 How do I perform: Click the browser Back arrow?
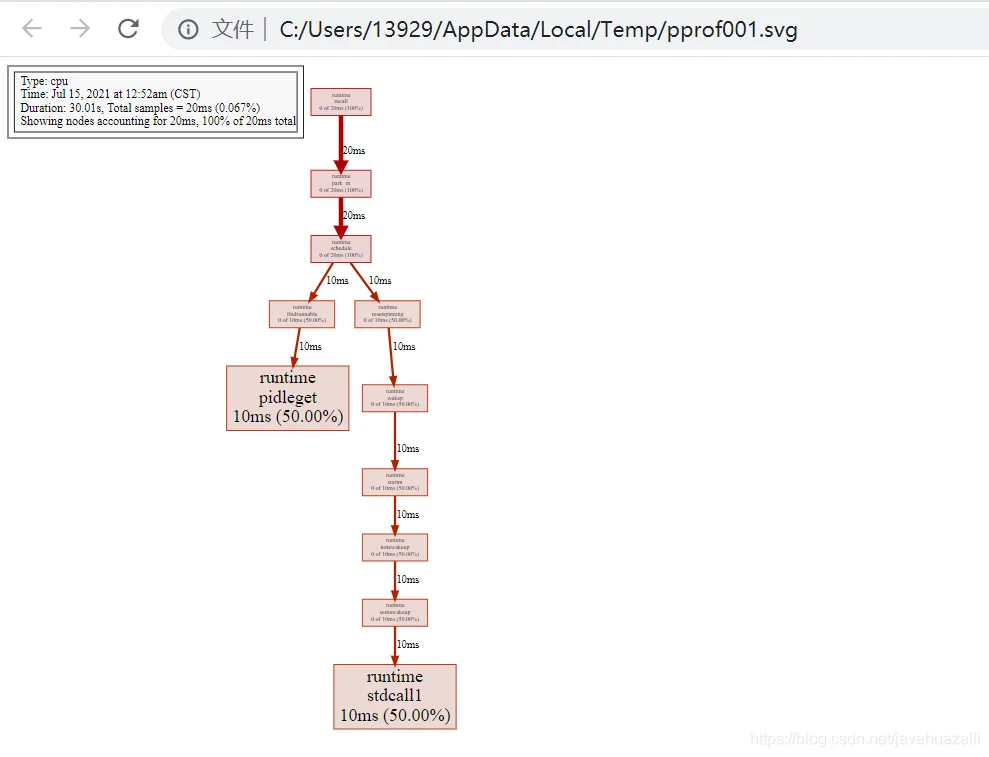(32, 28)
